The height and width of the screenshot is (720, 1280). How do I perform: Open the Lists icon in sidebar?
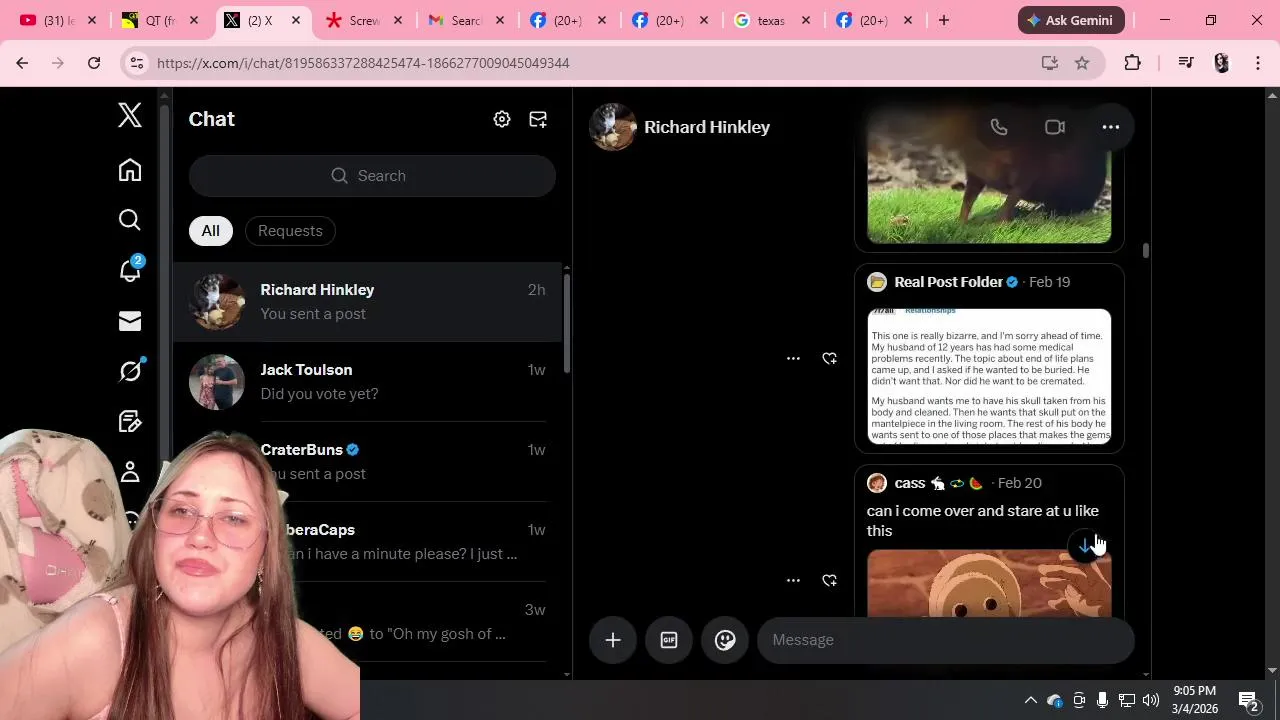point(130,421)
